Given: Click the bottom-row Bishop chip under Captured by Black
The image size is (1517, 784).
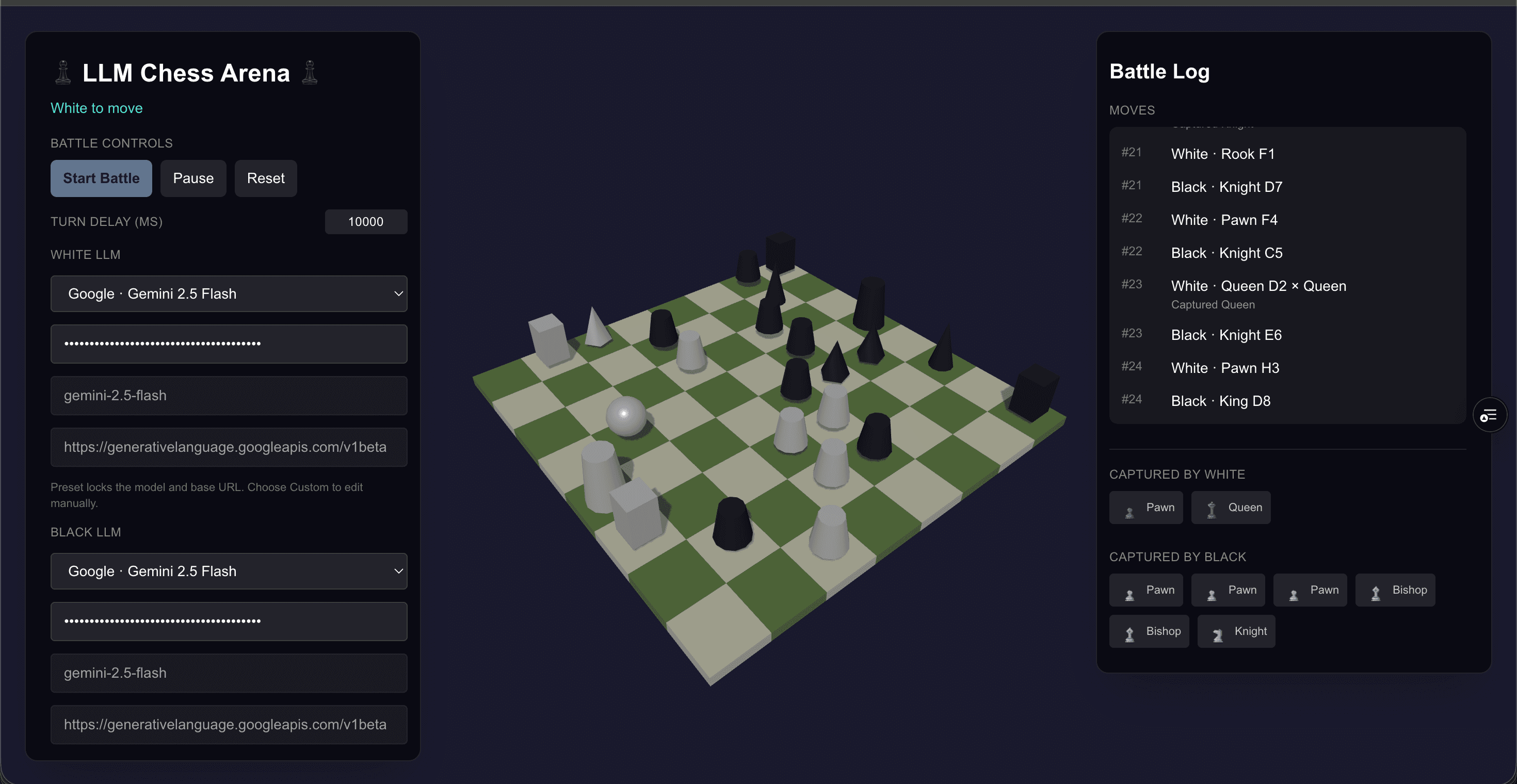Looking at the screenshot, I should pyautogui.click(x=1149, y=631).
